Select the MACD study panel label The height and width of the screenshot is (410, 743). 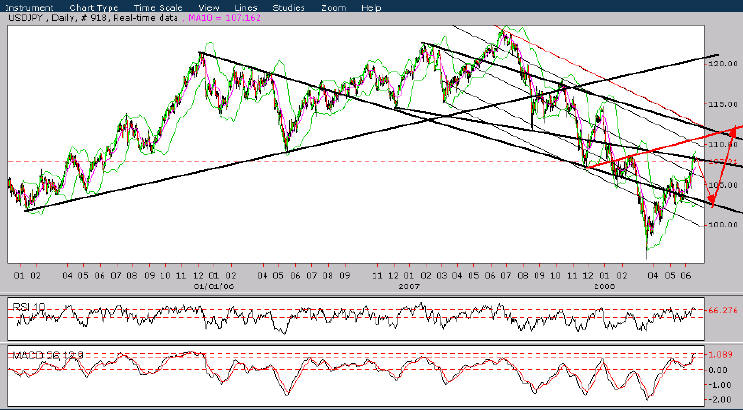tap(38, 354)
